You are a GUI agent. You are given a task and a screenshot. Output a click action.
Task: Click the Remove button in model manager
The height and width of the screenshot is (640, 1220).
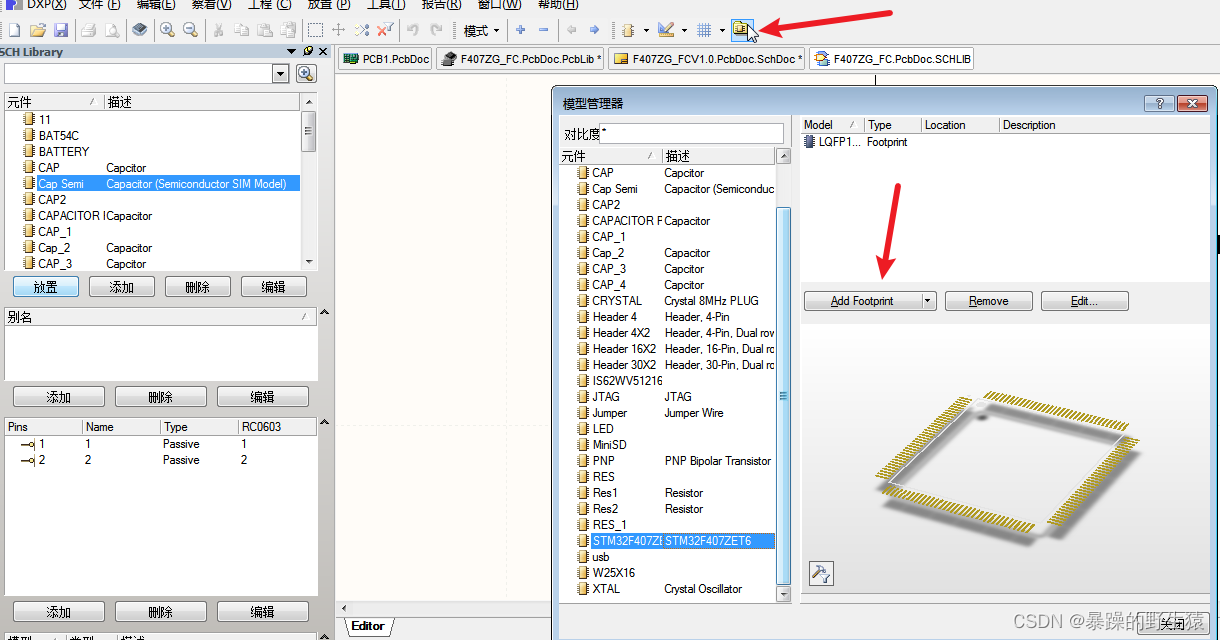988,301
